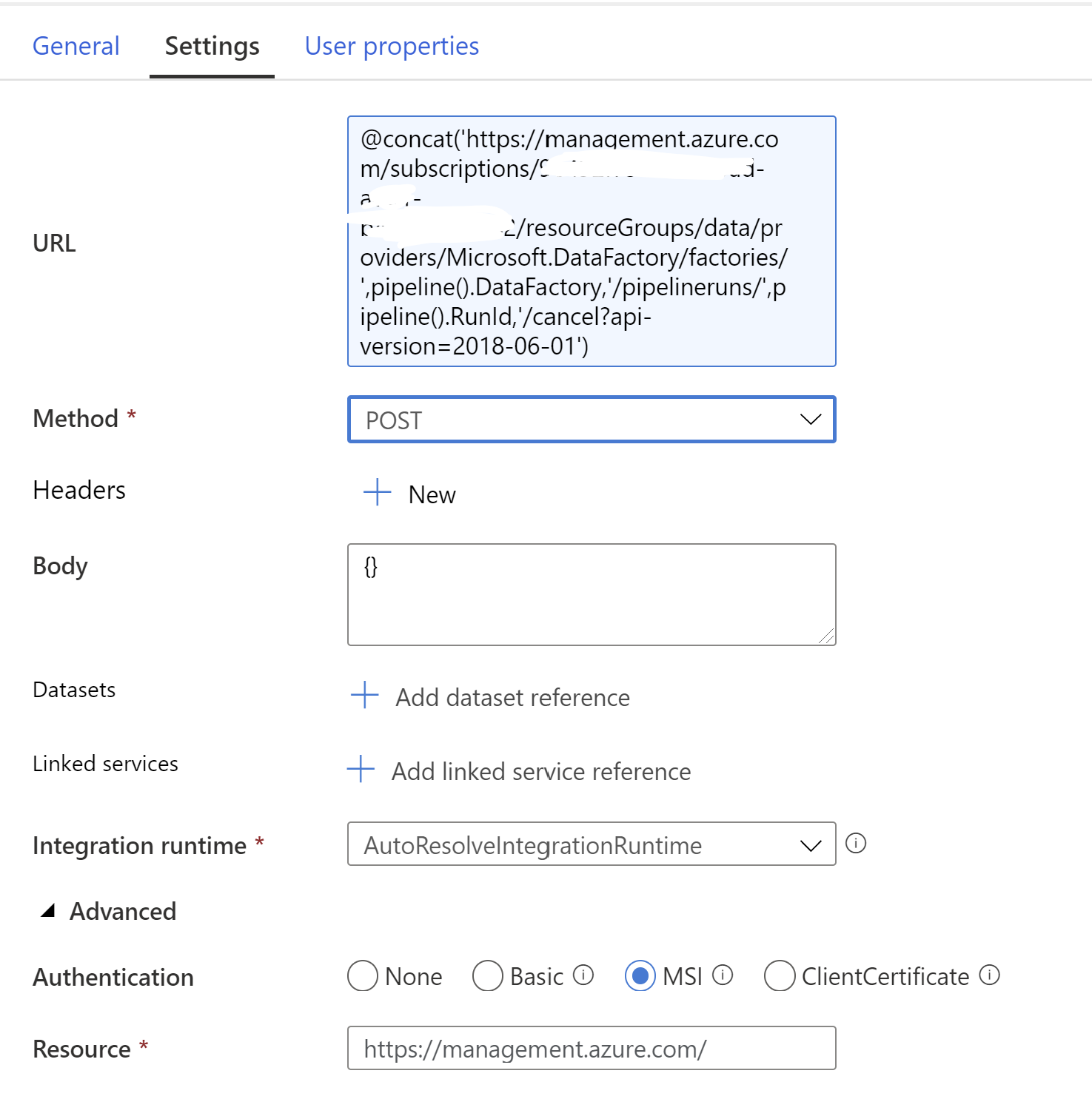The width and height of the screenshot is (1092, 1099).
Task: Show info icon next to Basic
Action: coord(583,975)
